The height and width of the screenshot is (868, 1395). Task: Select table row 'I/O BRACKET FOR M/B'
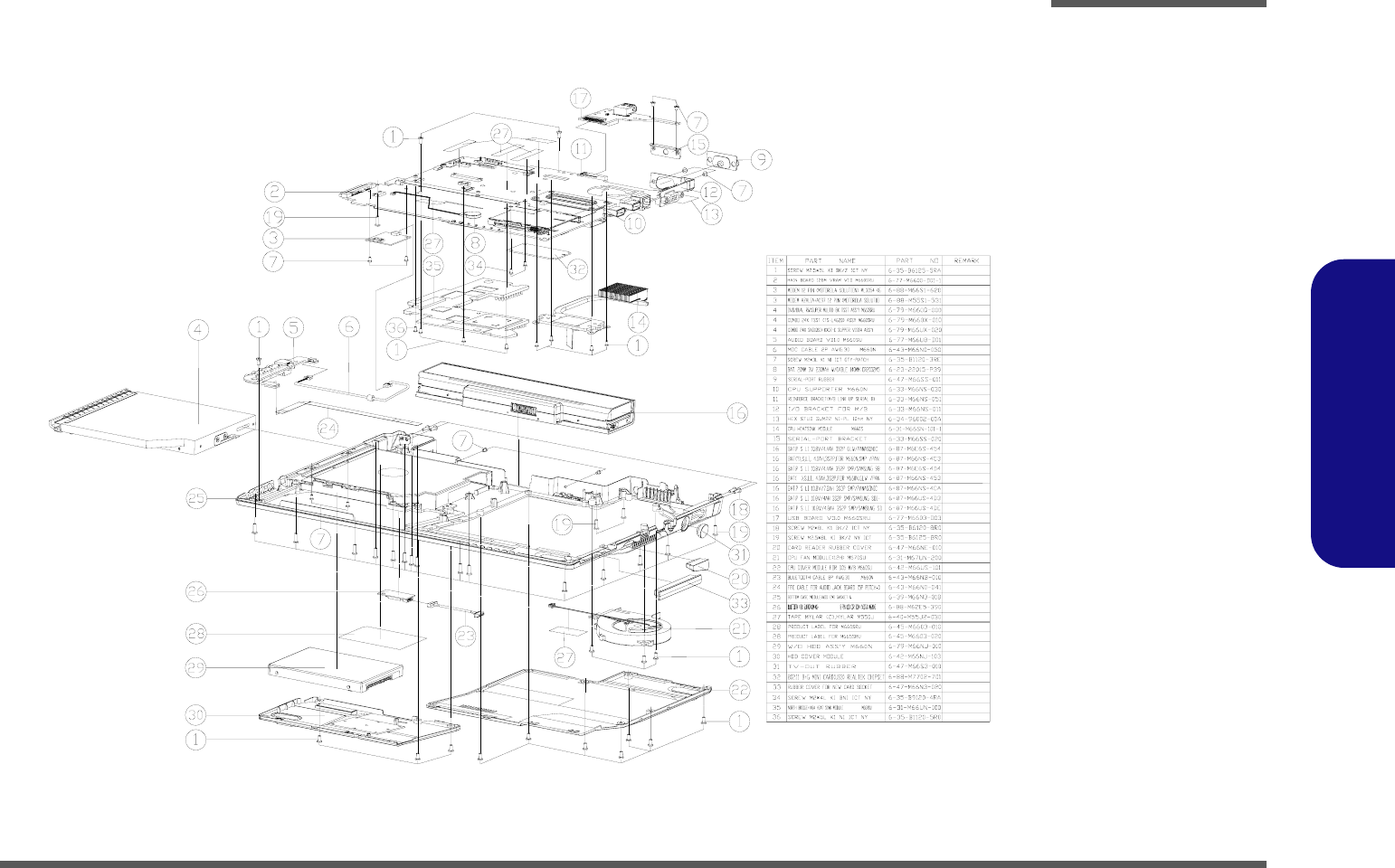pyautogui.click(x=878, y=409)
